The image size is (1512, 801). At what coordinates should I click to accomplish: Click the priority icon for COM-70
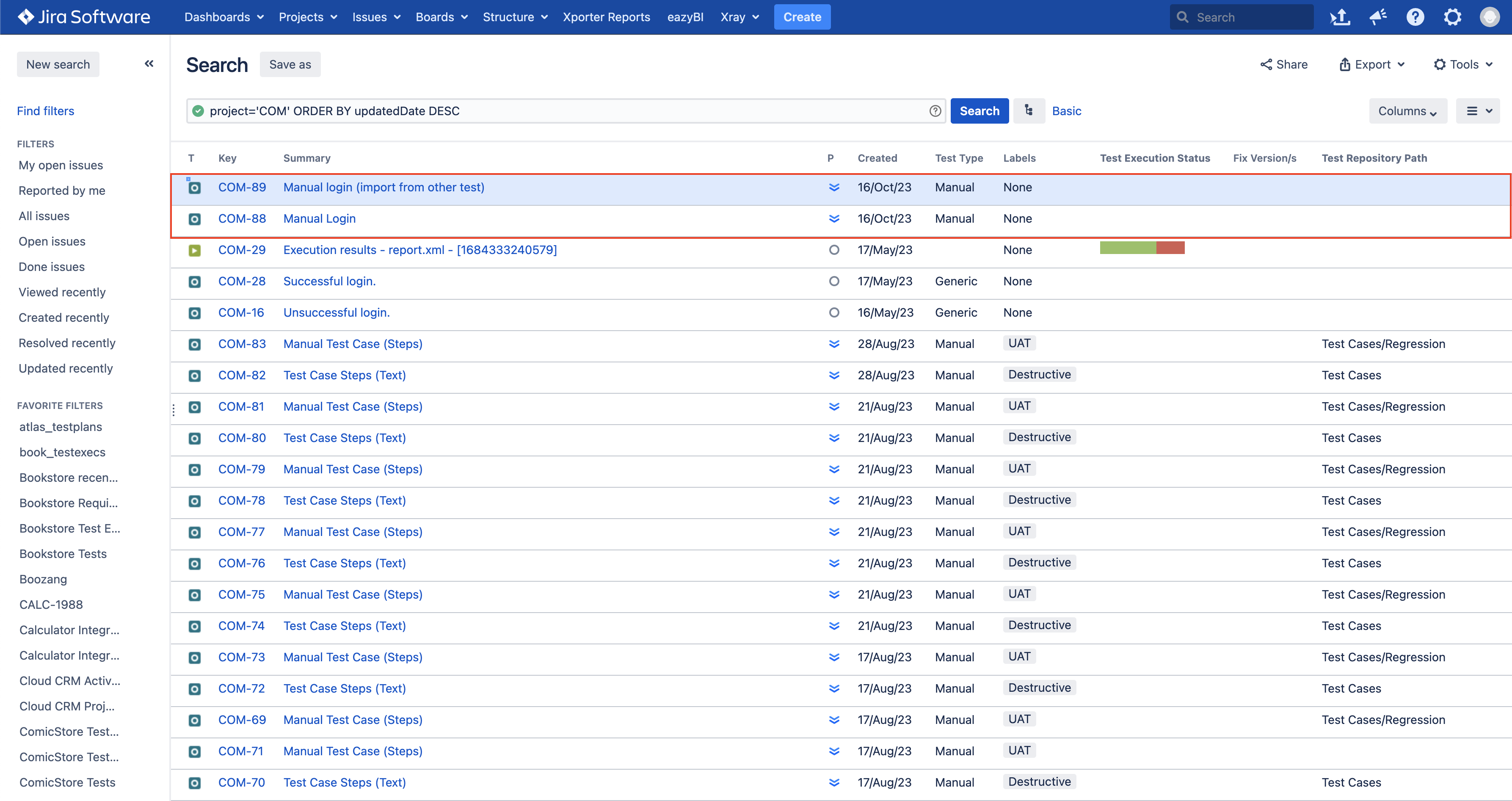pos(833,782)
